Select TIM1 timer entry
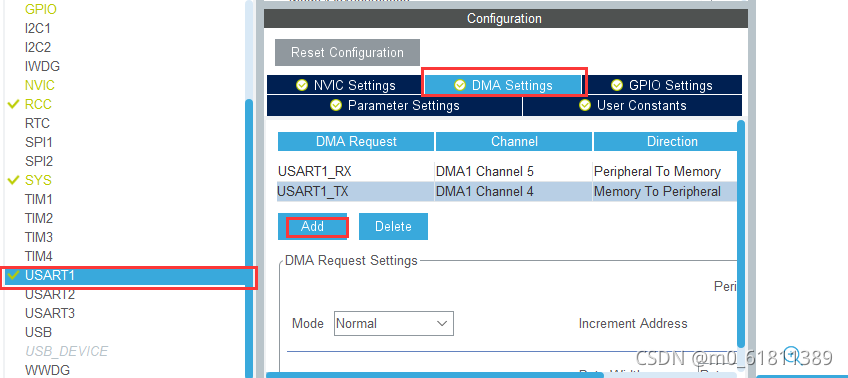Viewport: 848px width, 378px height. point(38,200)
